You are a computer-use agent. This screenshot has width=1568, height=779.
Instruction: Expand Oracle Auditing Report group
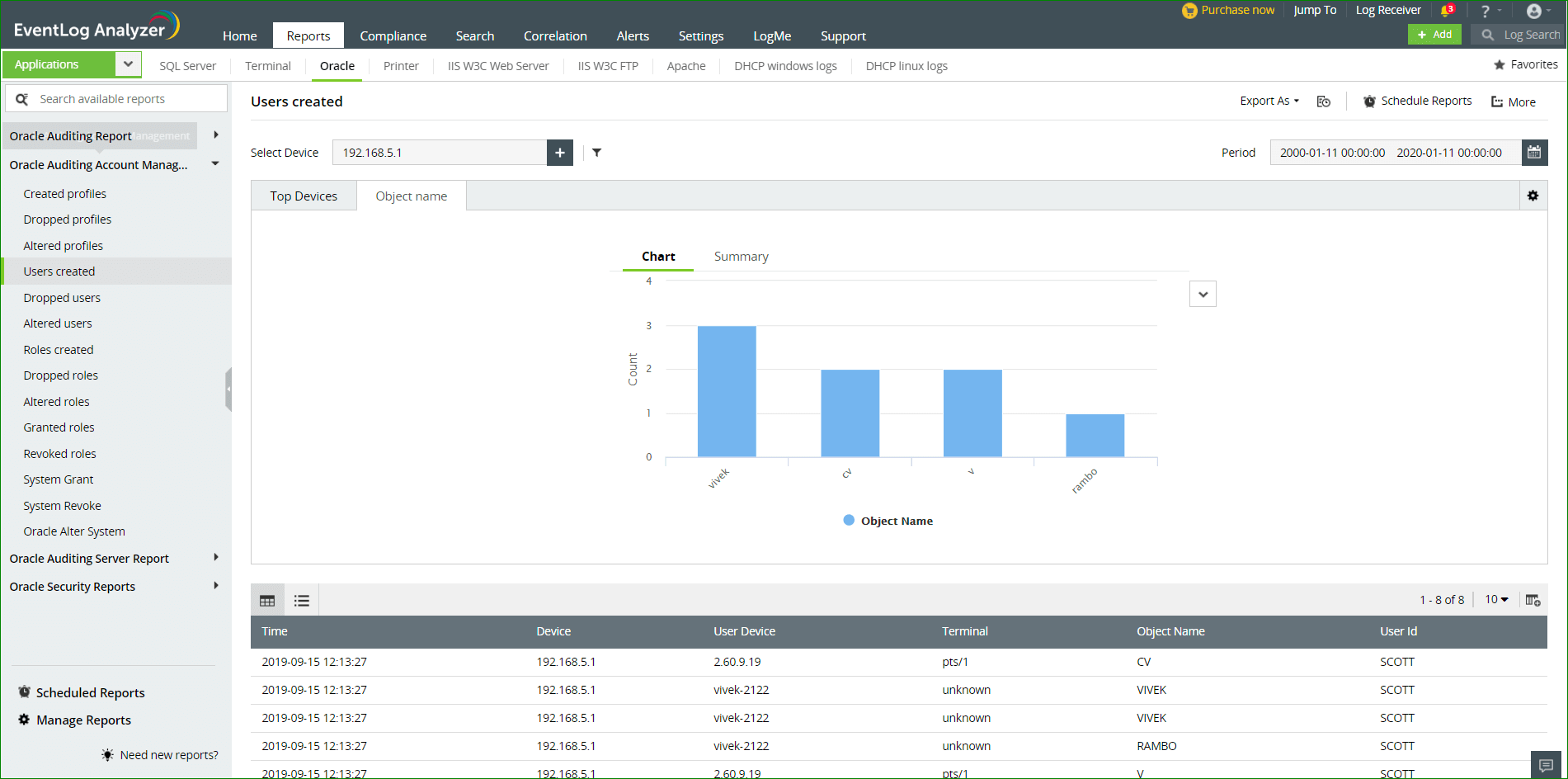(x=216, y=135)
